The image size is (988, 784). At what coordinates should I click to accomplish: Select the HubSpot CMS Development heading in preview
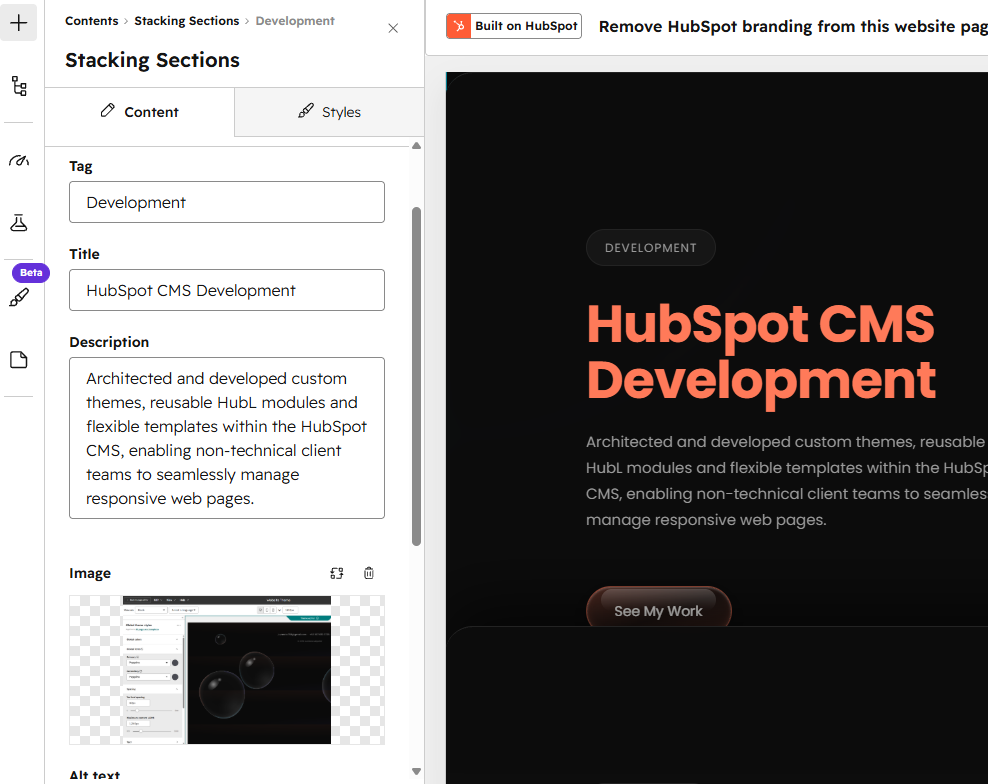click(x=761, y=352)
